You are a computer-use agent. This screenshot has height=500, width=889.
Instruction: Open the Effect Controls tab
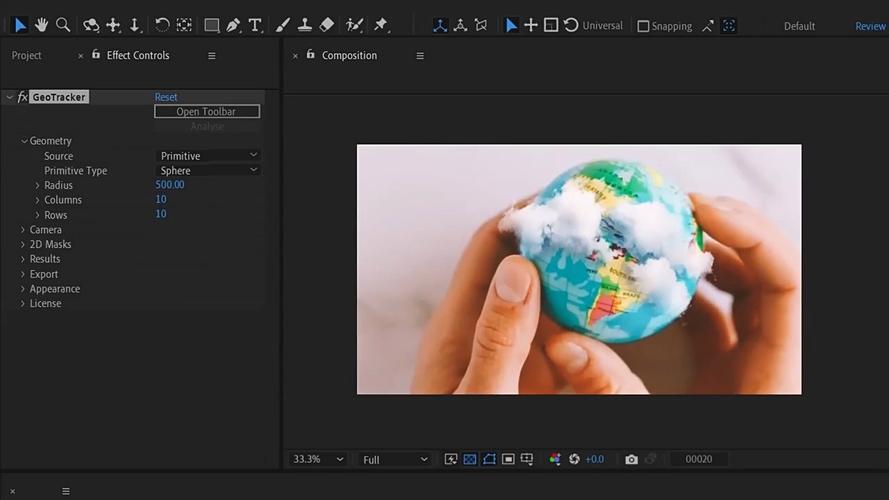pyautogui.click(x=138, y=55)
